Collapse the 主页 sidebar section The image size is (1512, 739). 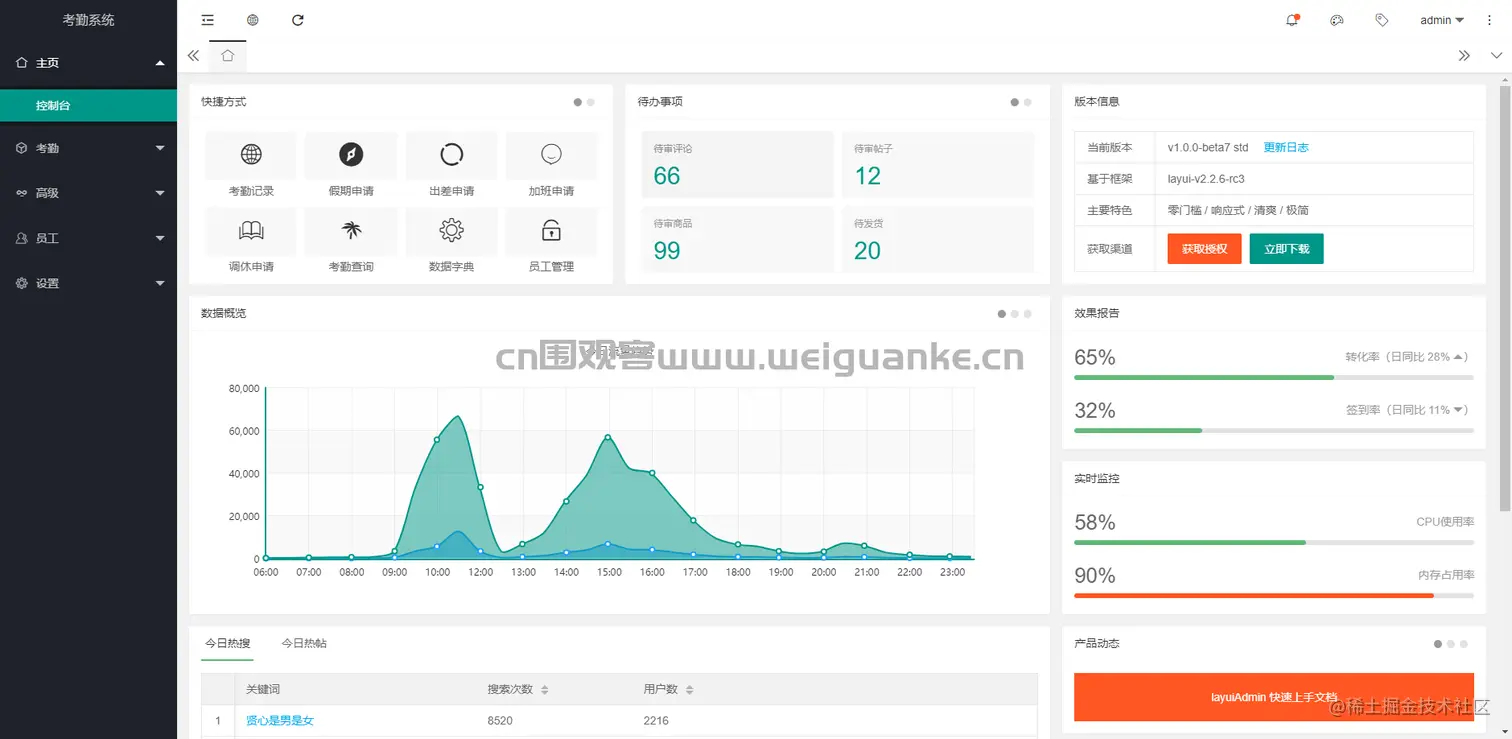coord(88,63)
